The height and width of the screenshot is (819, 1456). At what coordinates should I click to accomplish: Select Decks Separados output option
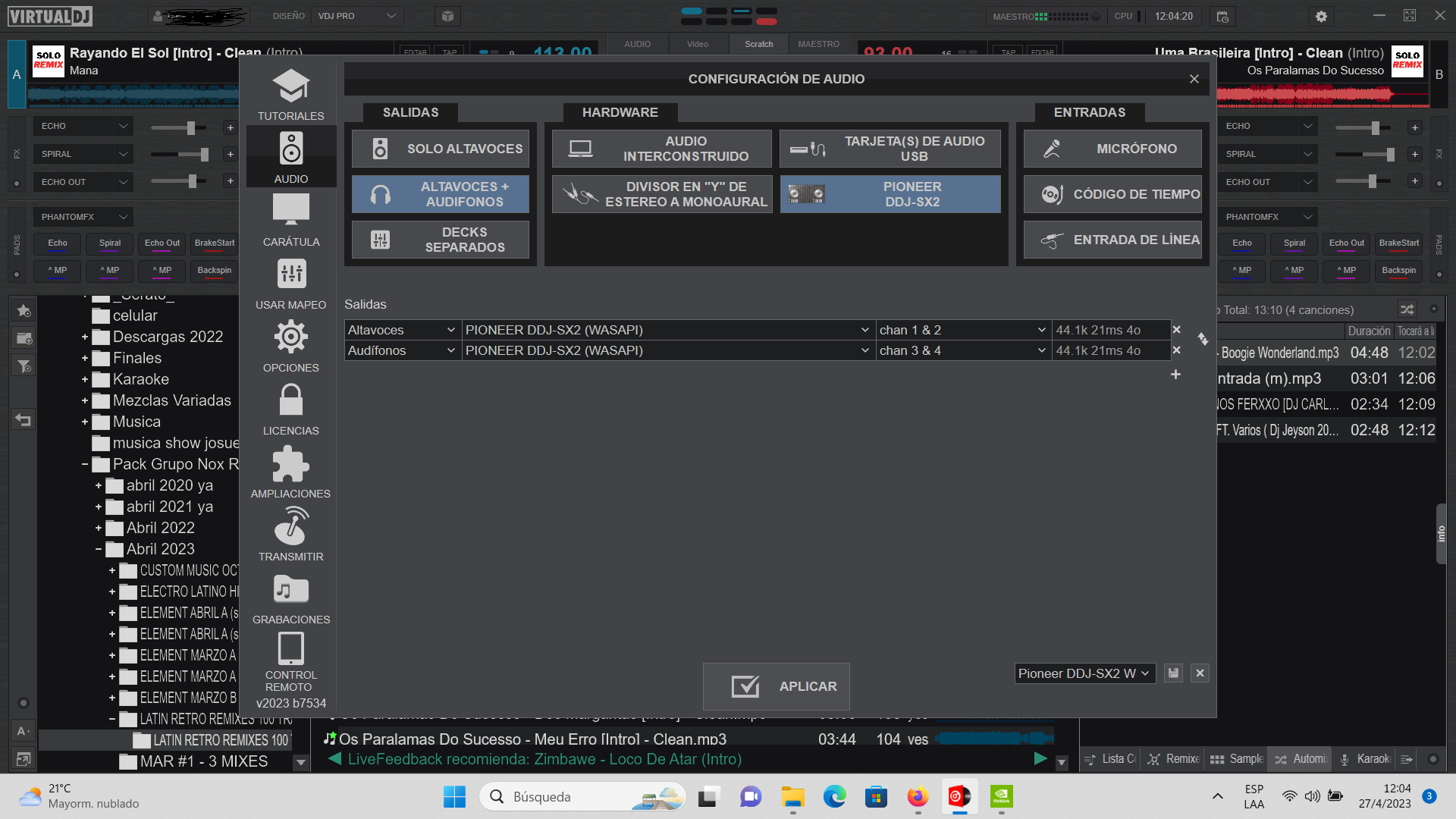pyautogui.click(x=441, y=240)
